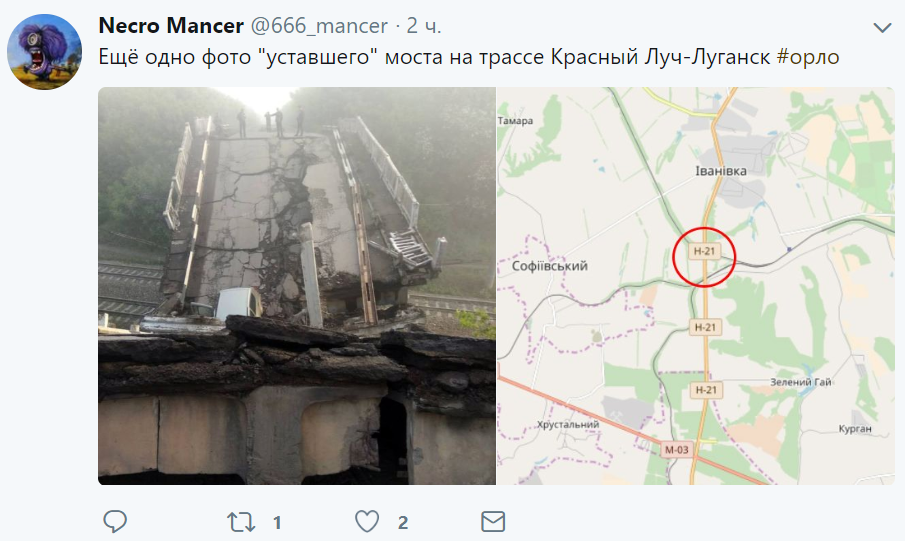The width and height of the screenshot is (905, 541).
Task: Retweet this post using the arrows icon
Action: click(x=240, y=522)
